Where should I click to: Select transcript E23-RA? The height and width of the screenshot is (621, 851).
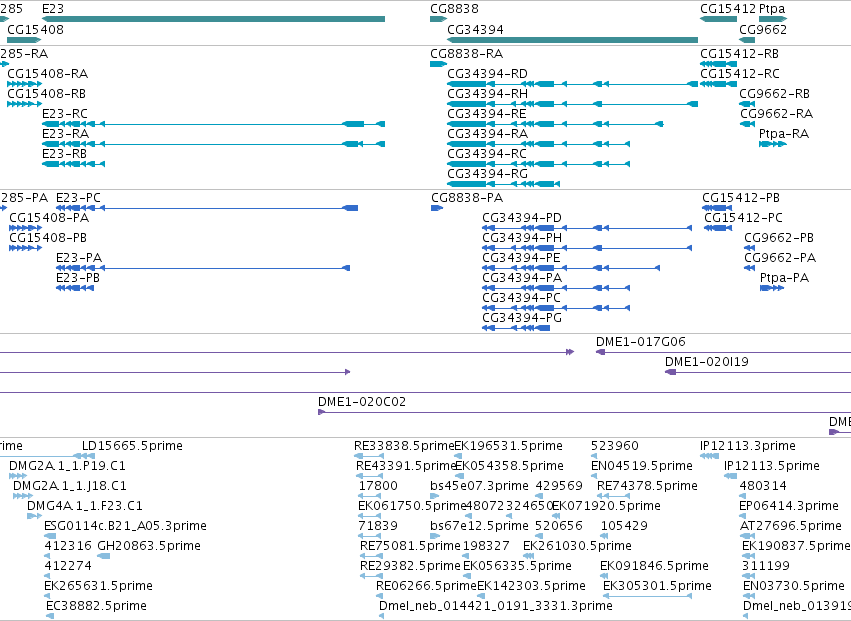tap(213, 144)
